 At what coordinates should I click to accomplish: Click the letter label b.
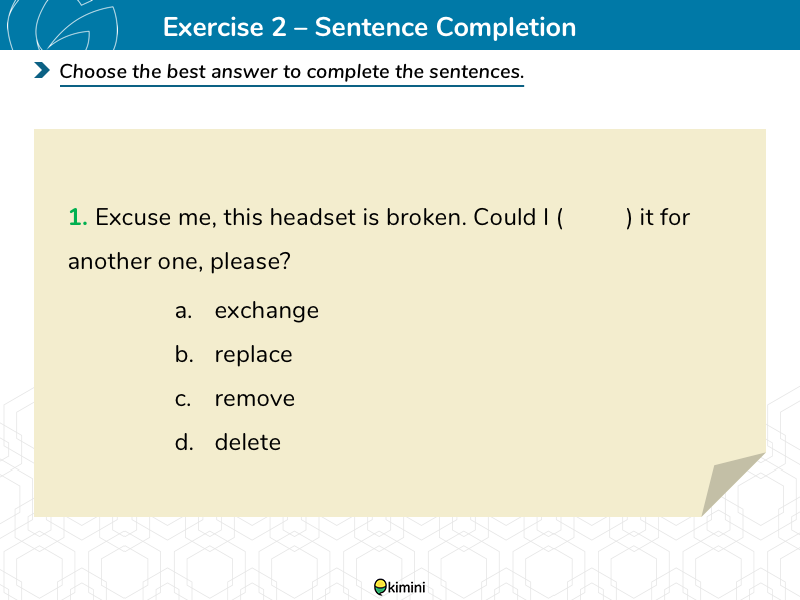pyautogui.click(x=184, y=355)
